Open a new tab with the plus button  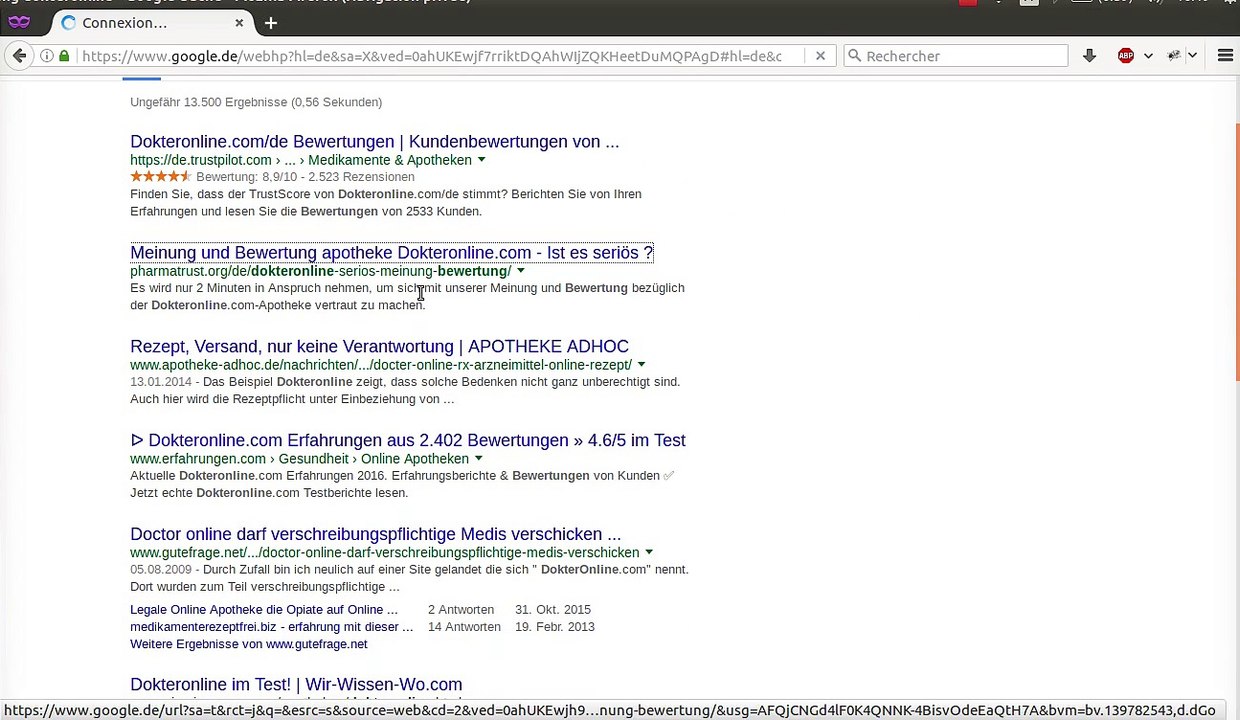click(271, 22)
